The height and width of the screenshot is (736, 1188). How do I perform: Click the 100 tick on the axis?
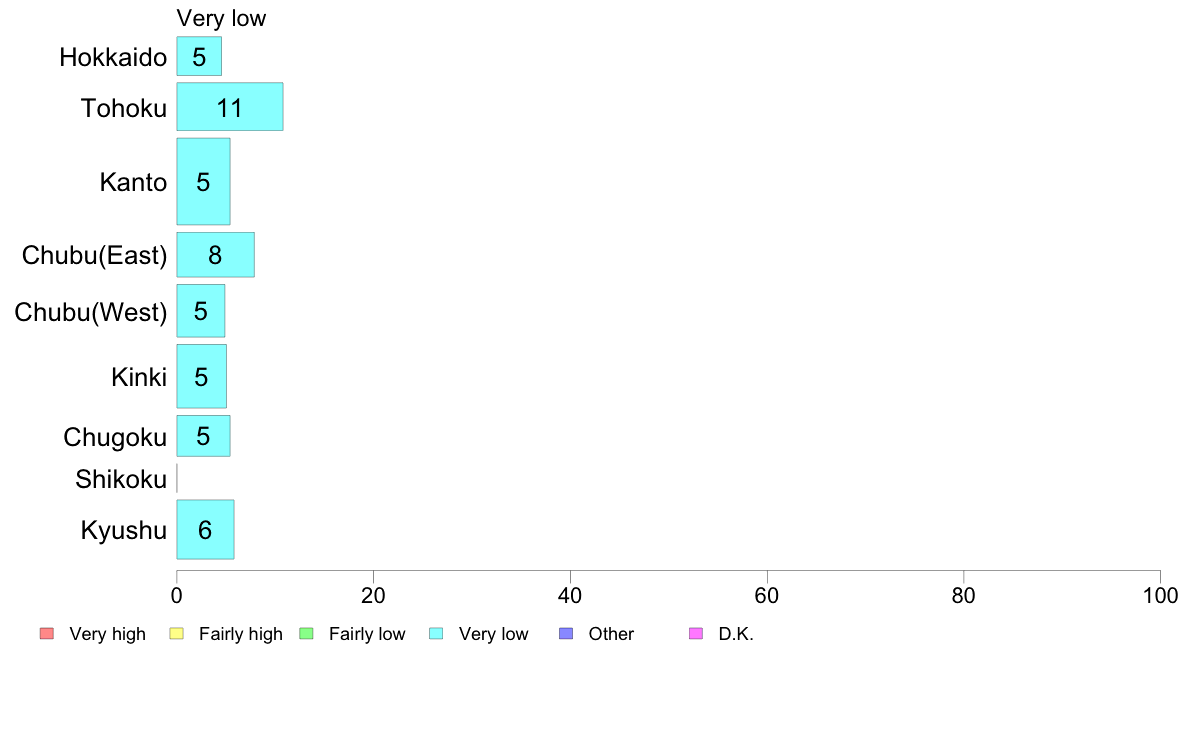[x=1160, y=596]
